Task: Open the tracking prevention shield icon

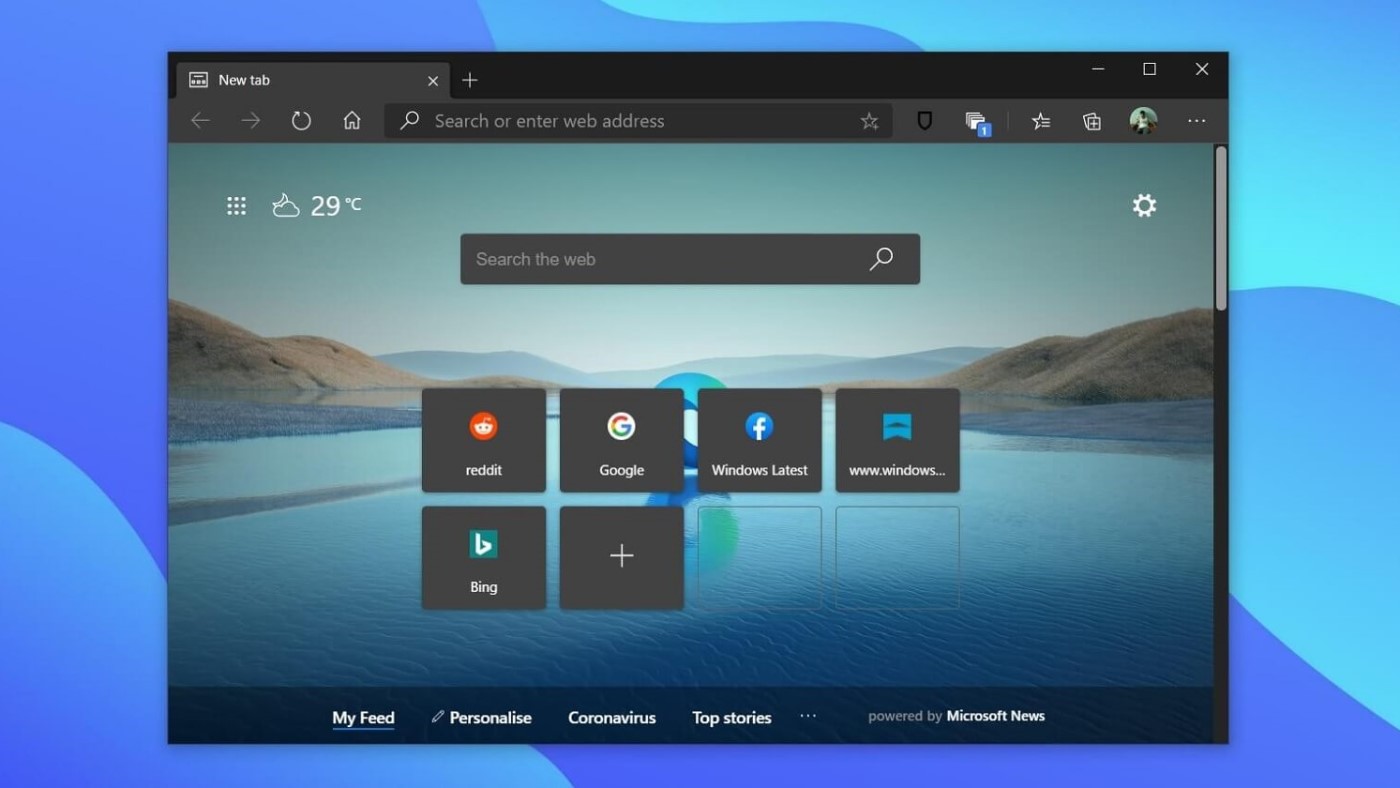Action: click(x=925, y=121)
